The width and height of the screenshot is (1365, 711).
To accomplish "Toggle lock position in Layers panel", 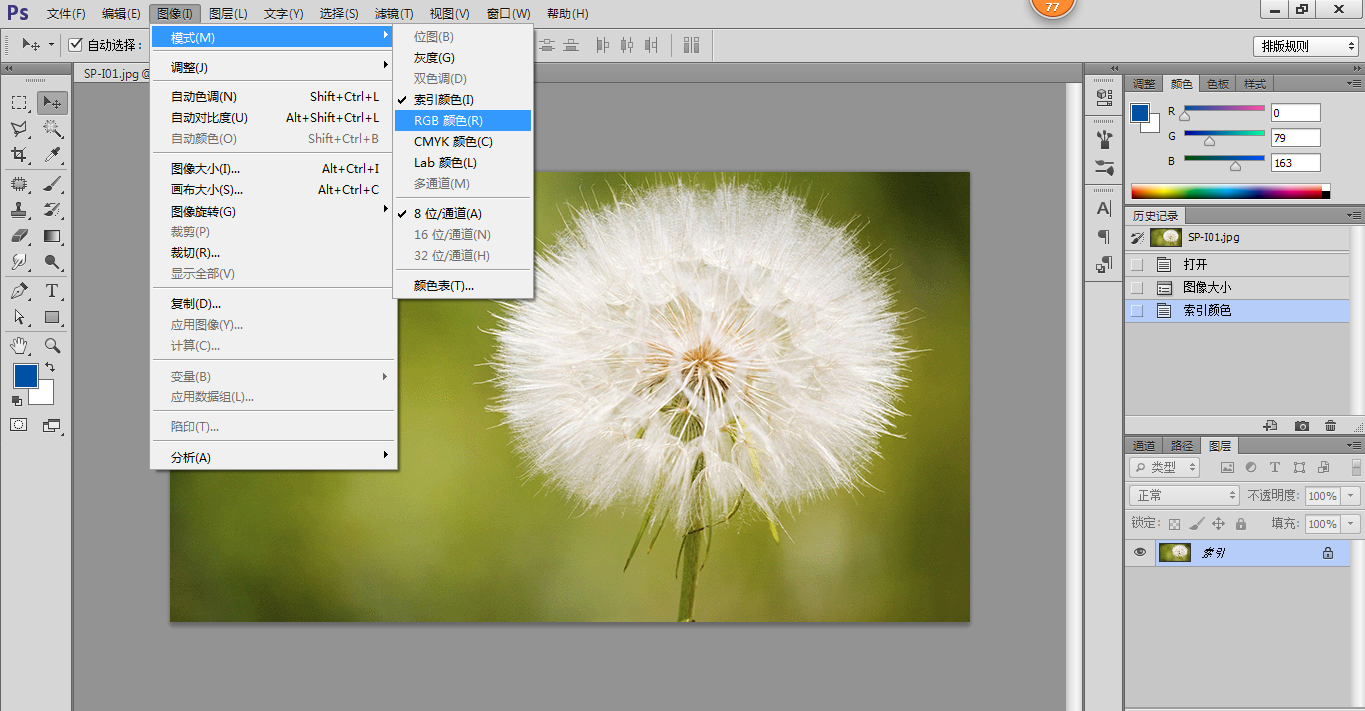I will pyautogui.click(x=1219, y=524).
